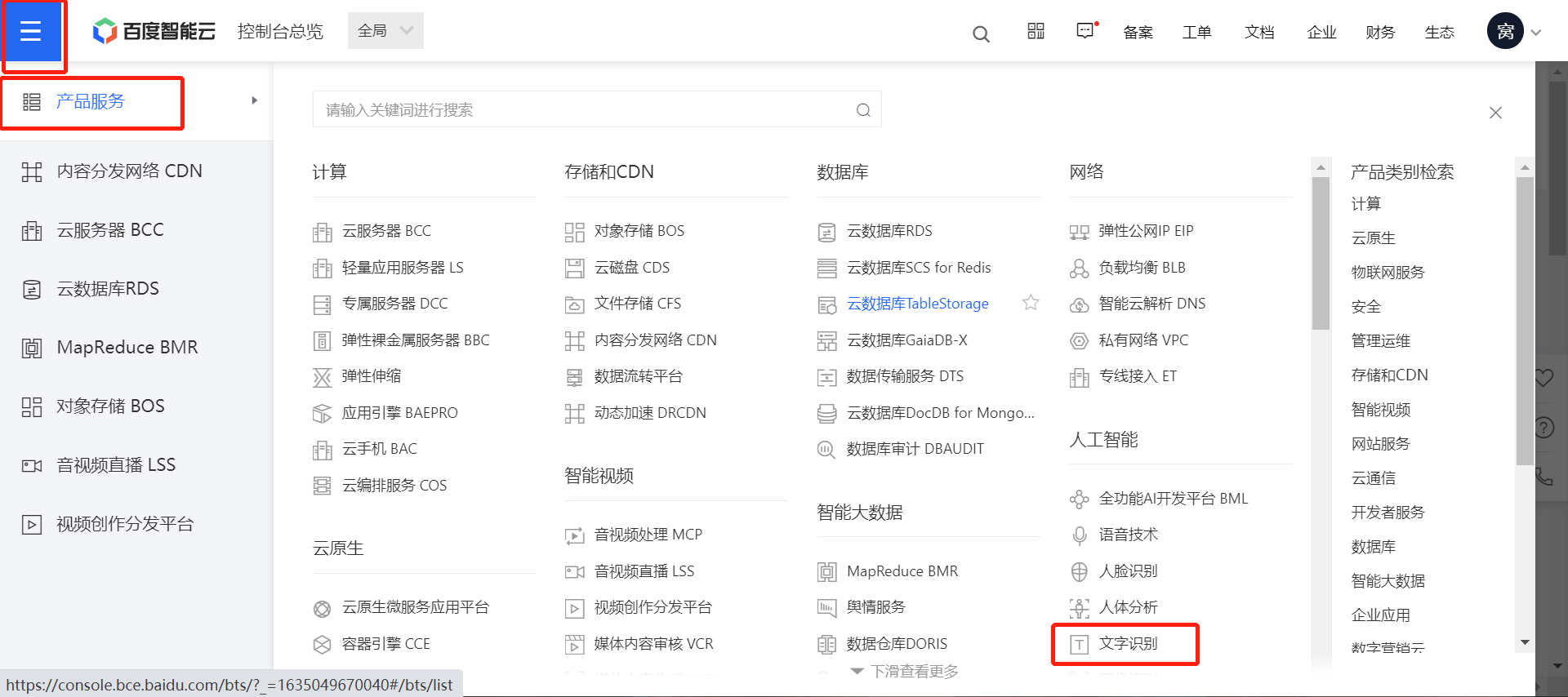
Task: Click the 云磁盘 CDS disk icon
Action: pyautogui.click(x=575, y=268)
